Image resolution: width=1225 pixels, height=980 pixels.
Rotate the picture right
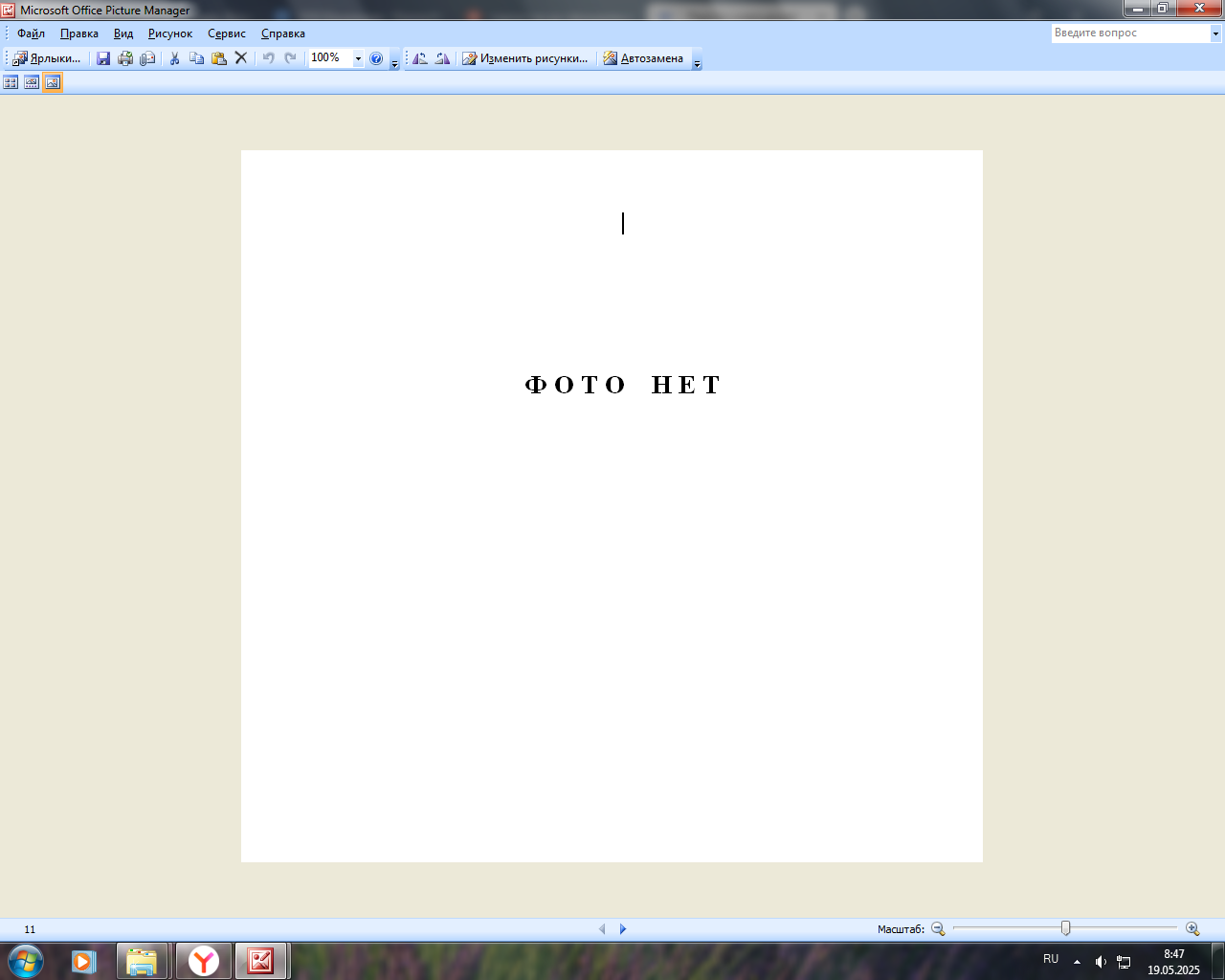point(442,58)
